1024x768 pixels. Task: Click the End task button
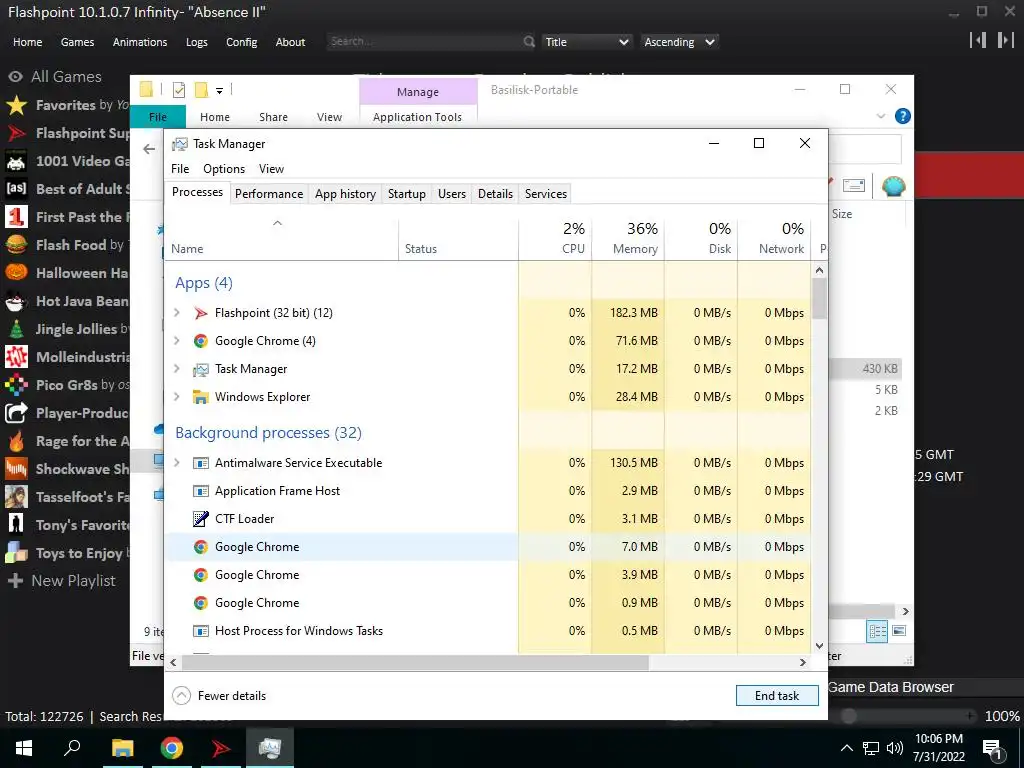pos(777,696)
